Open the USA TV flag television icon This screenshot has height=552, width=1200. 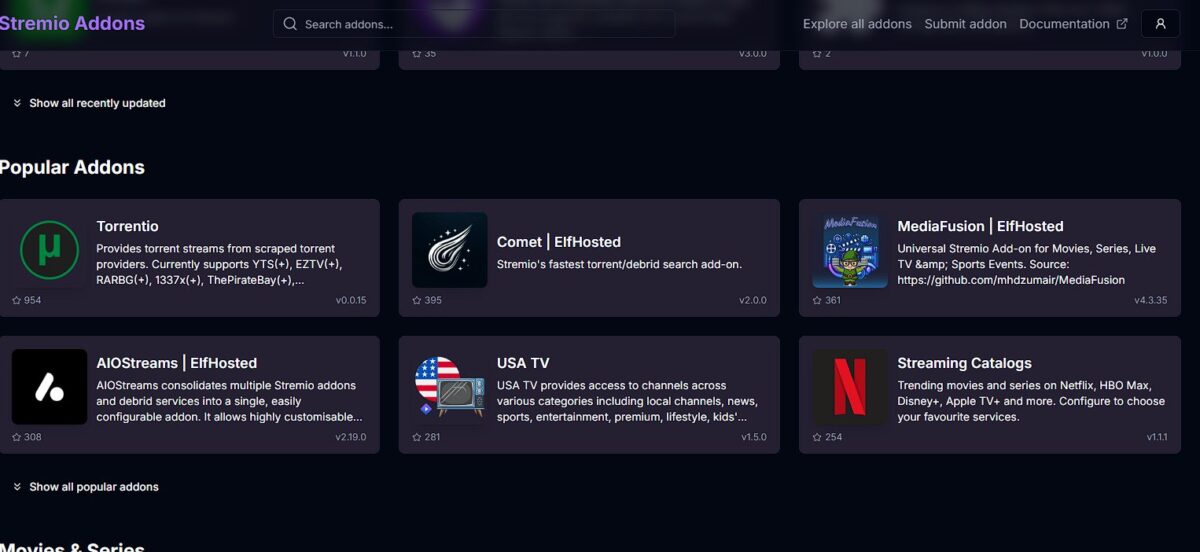pyautogui.click(x=450, y=387)
